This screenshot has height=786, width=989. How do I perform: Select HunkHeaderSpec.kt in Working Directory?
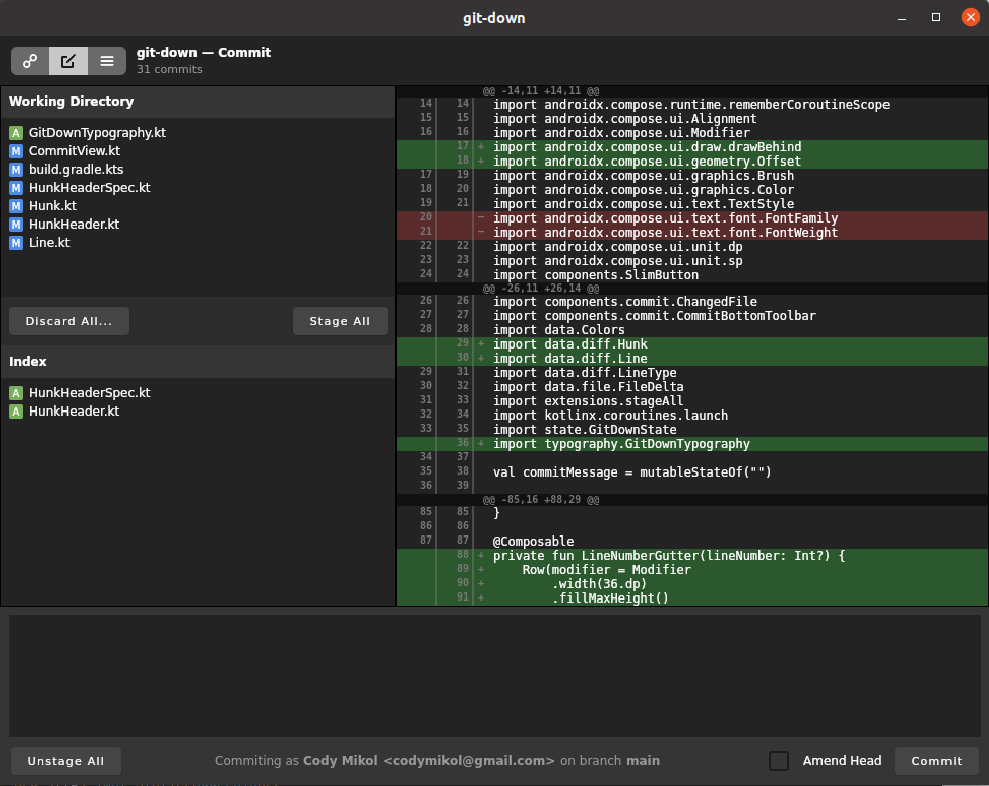(x=90, y=187)
